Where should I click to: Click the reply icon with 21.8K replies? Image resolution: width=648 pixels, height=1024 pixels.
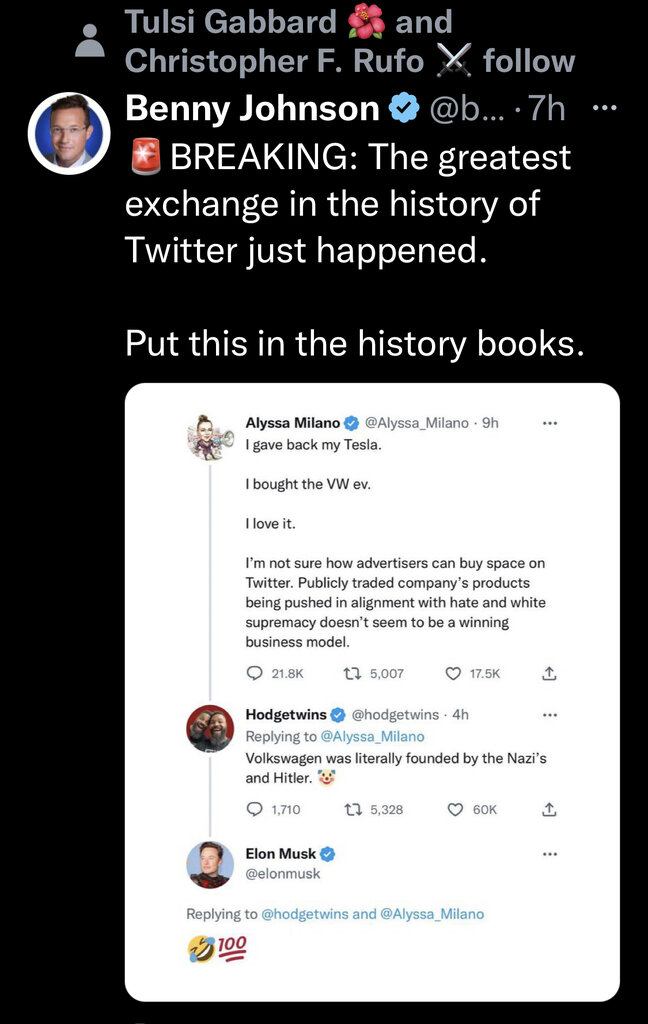pos(254,673)
